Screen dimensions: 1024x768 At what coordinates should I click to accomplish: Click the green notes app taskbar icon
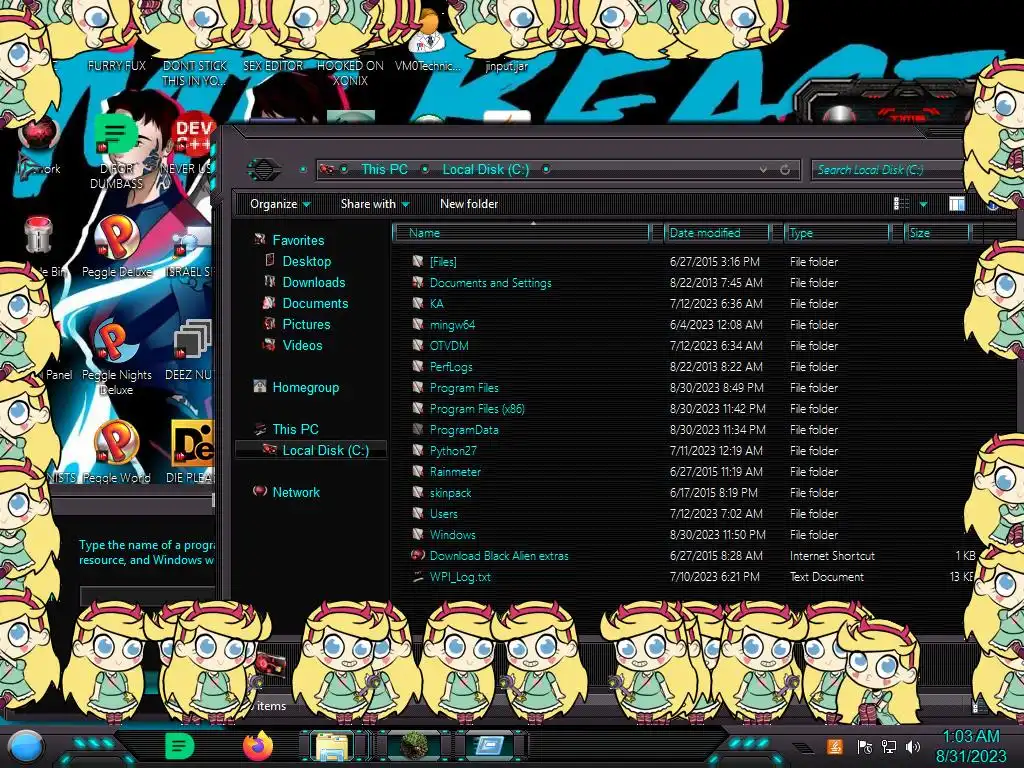click(179, 746)
